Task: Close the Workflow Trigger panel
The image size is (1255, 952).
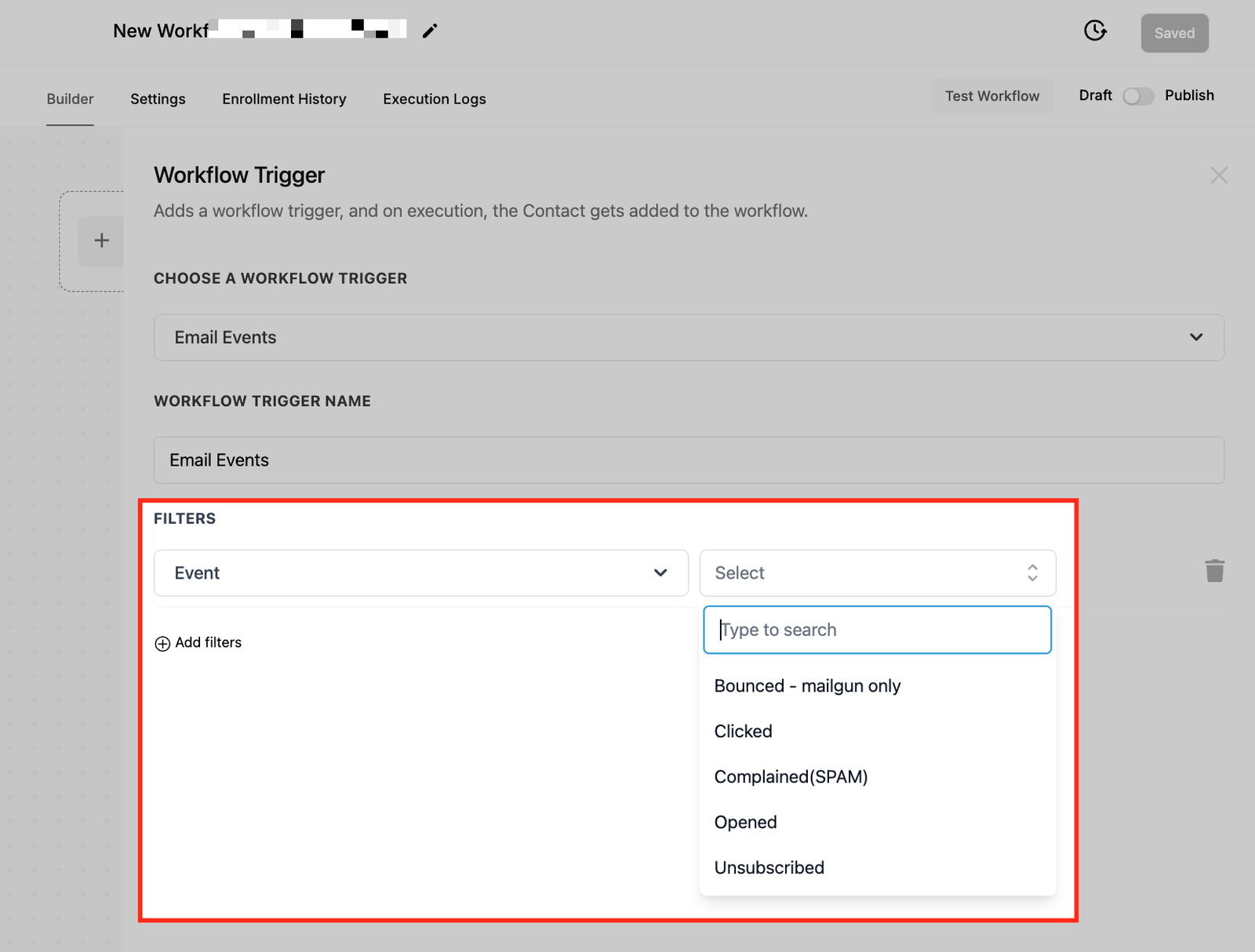Action: coord(1218,176)
